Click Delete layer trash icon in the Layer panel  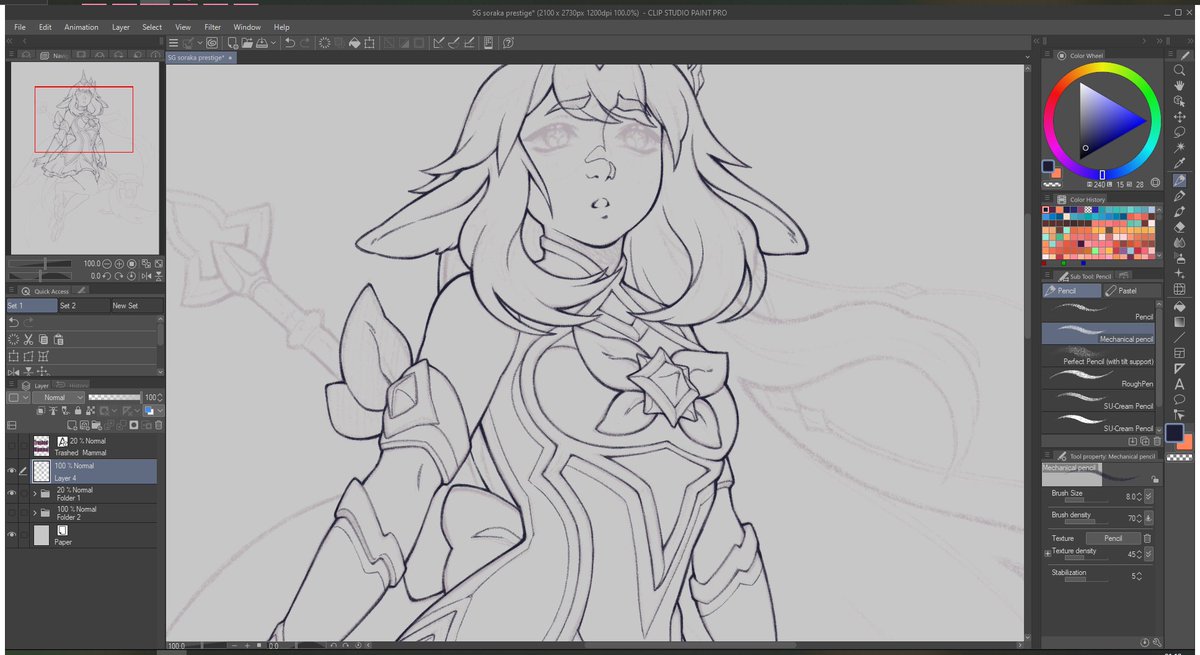[157, 425]
